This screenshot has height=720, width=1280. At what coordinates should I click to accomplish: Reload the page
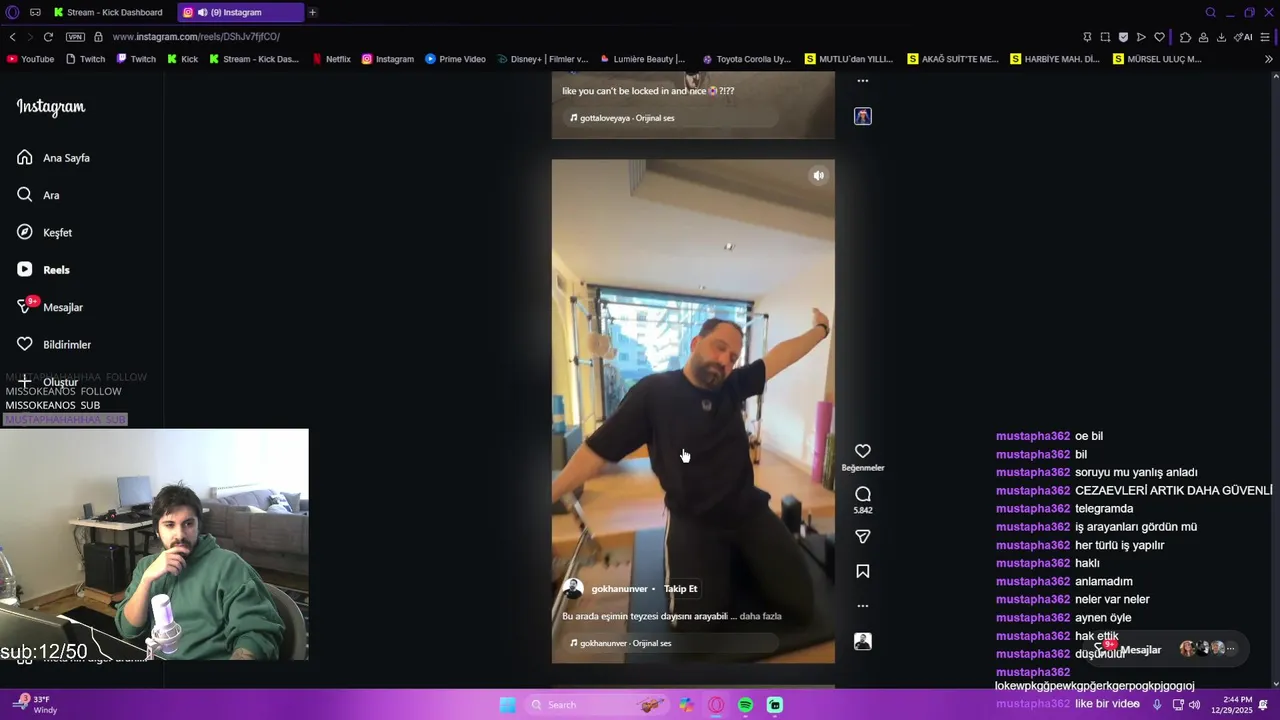(x=47, y=37)
